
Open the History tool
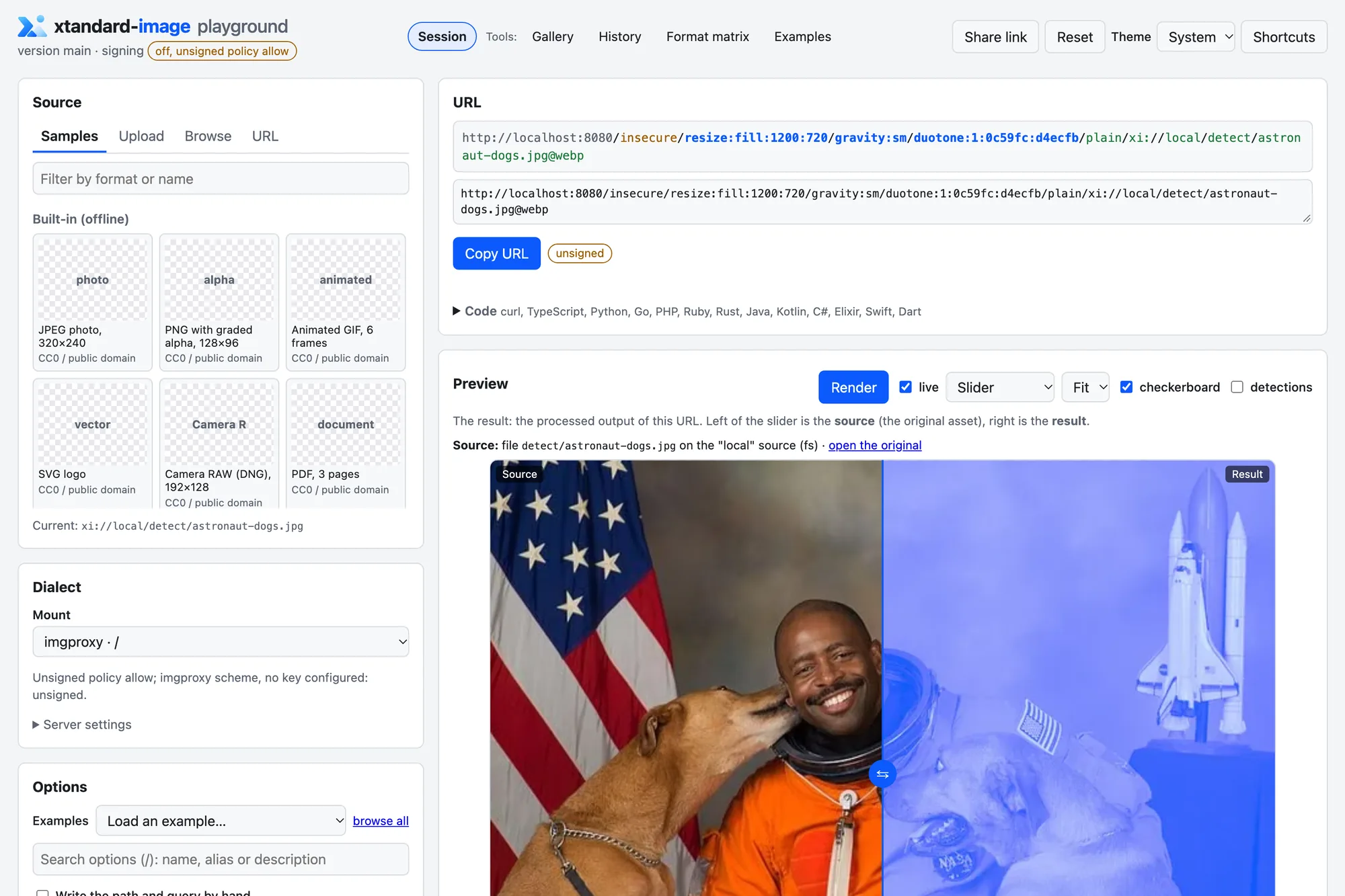620,37
